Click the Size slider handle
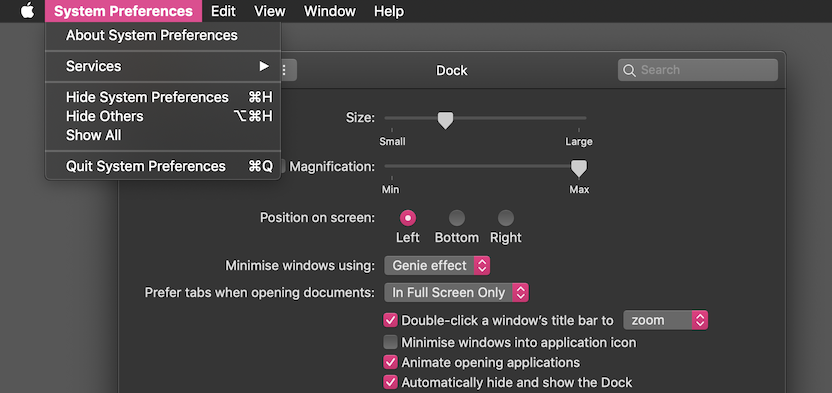The image size is (832, 393). (x=445, y=120)
